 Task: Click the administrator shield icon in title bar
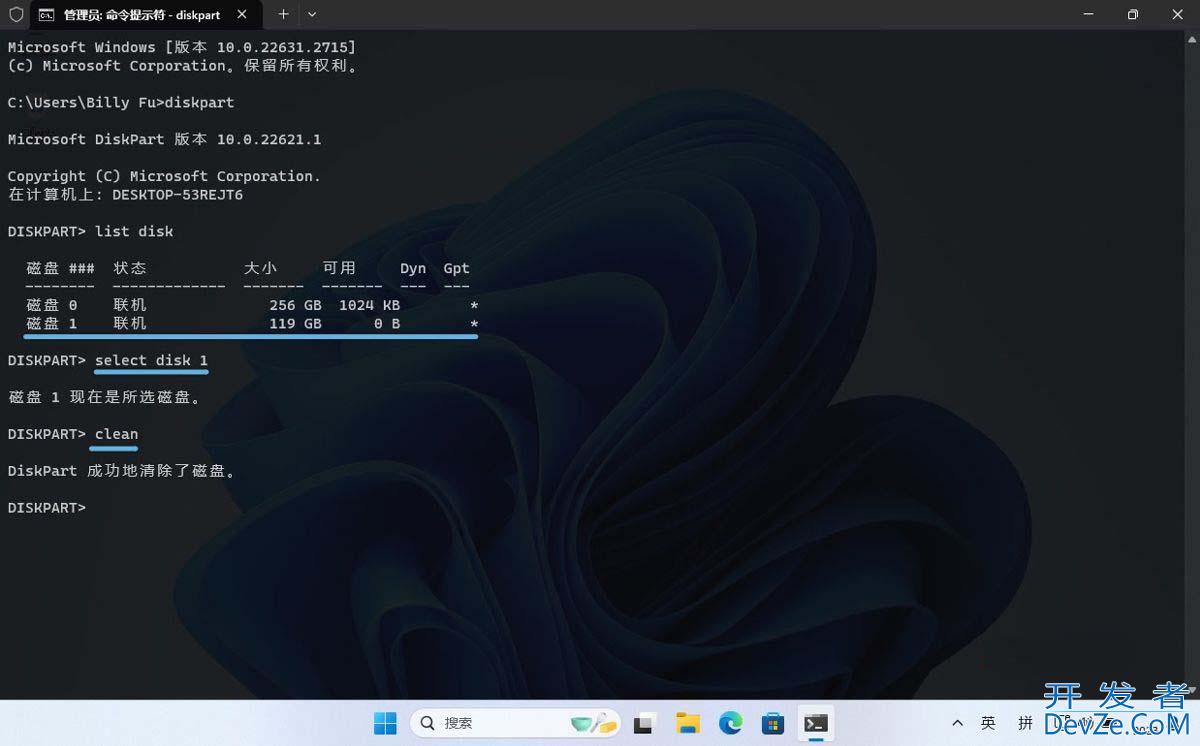(15, 15)
